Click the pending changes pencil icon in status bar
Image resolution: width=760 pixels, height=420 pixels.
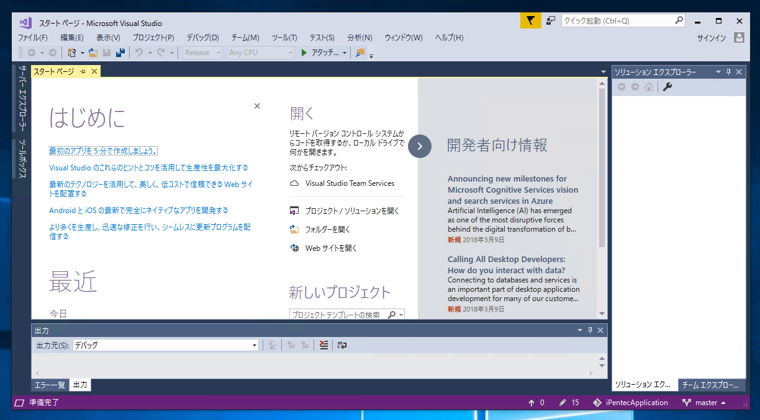pyautogui.click(x=562, y=403)
